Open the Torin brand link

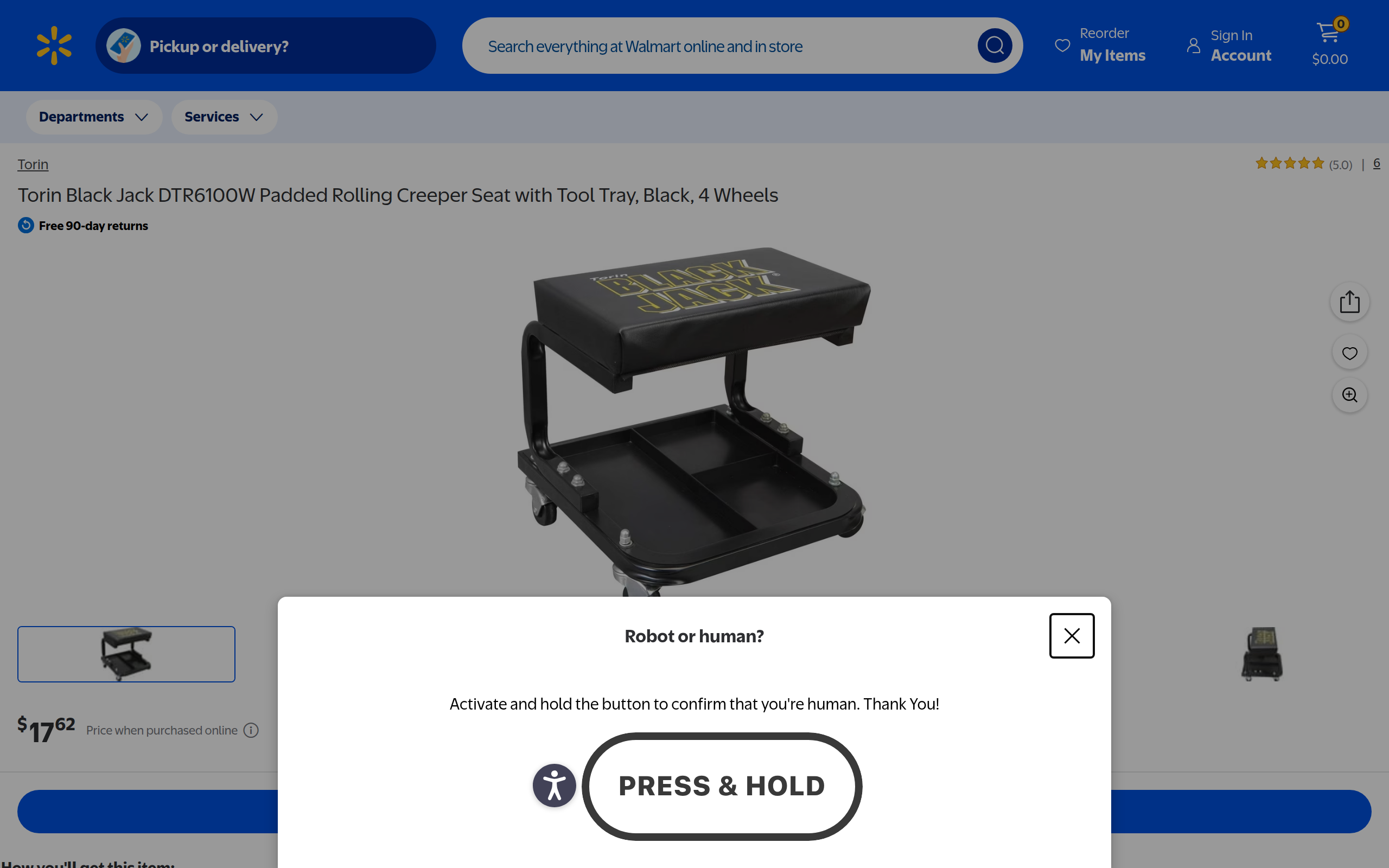(33, 164)
